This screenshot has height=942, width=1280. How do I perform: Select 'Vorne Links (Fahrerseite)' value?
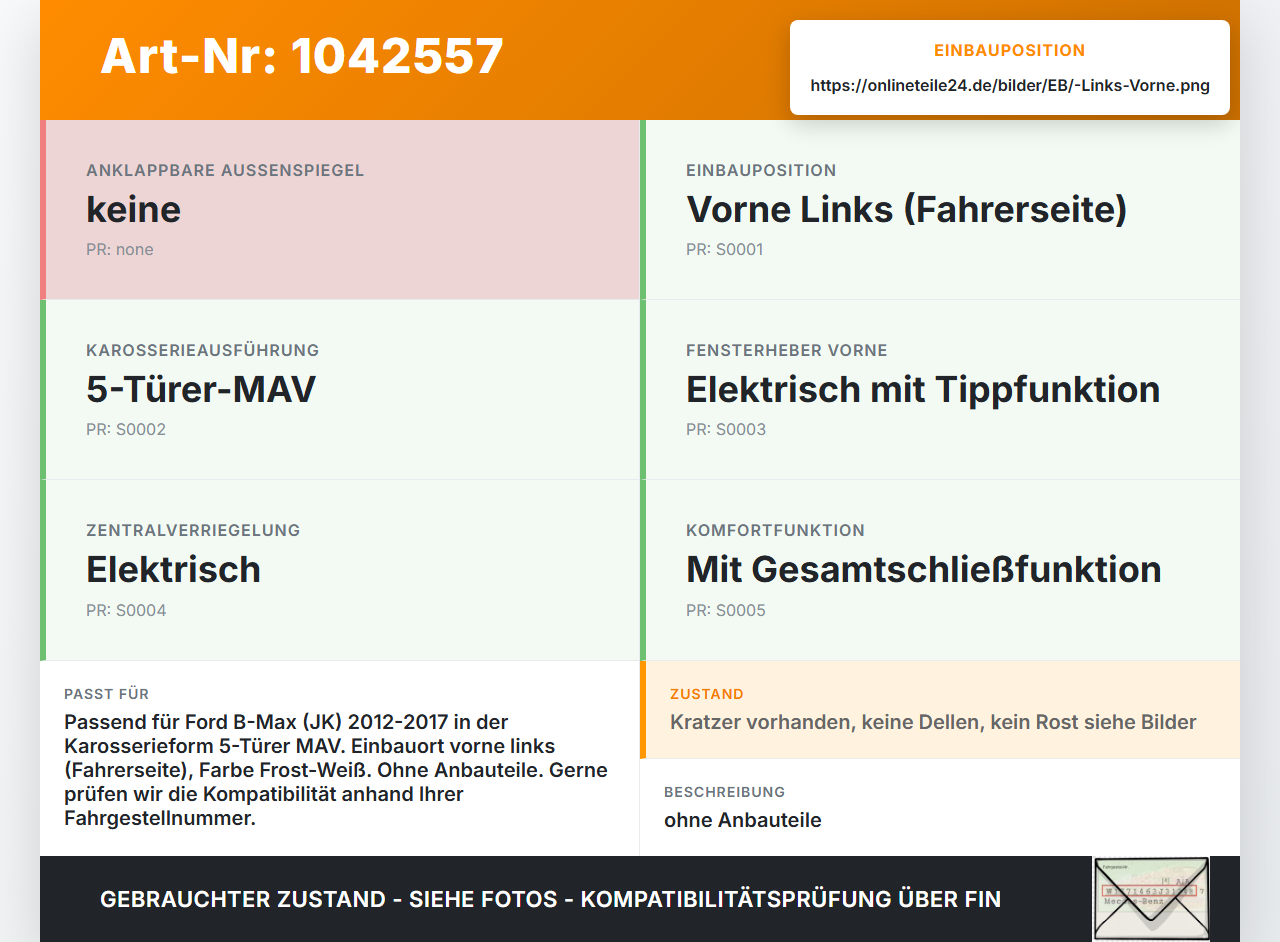click(907, 209)
